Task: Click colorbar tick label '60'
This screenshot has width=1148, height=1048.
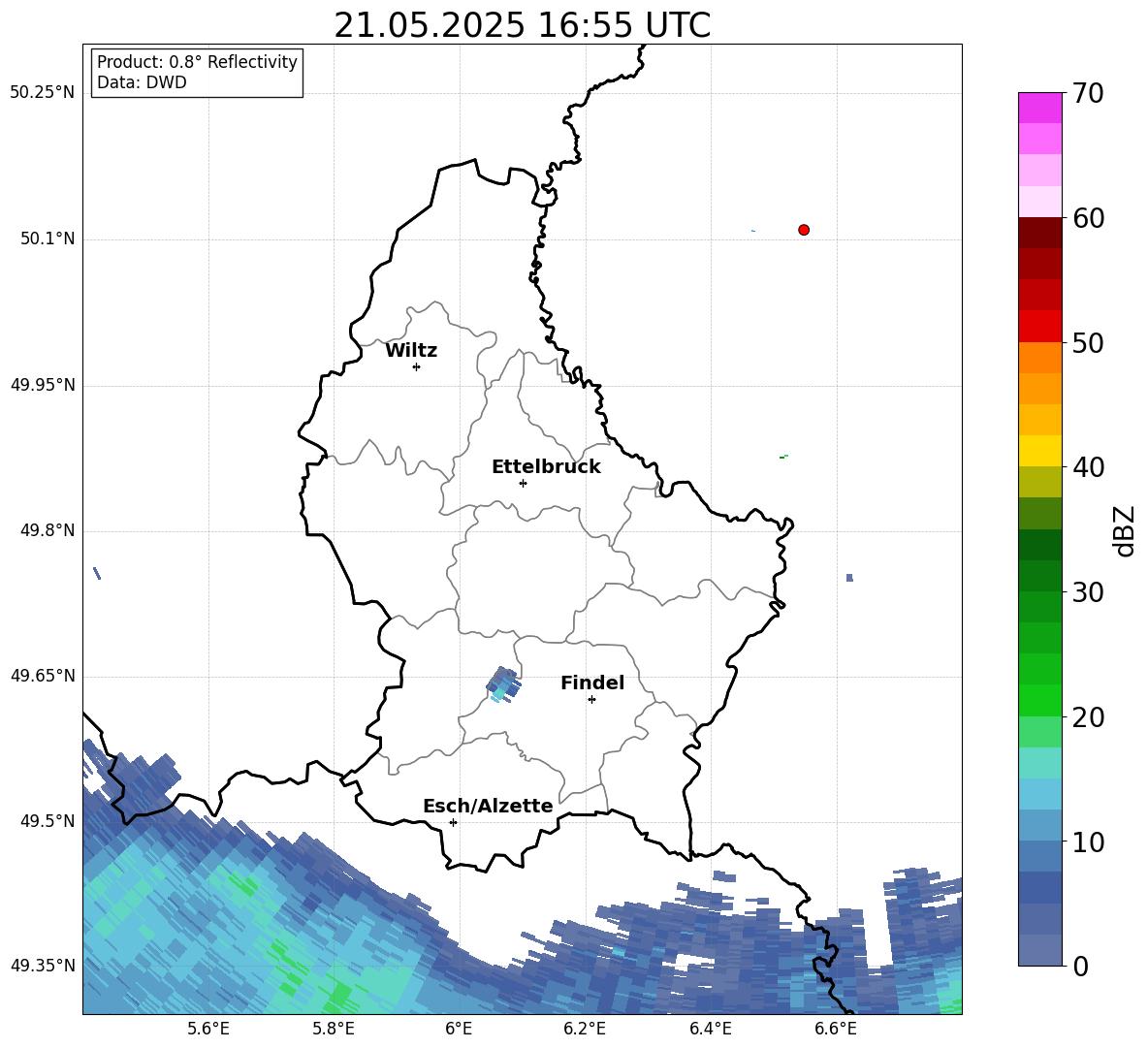Action: click(1088, 218)
